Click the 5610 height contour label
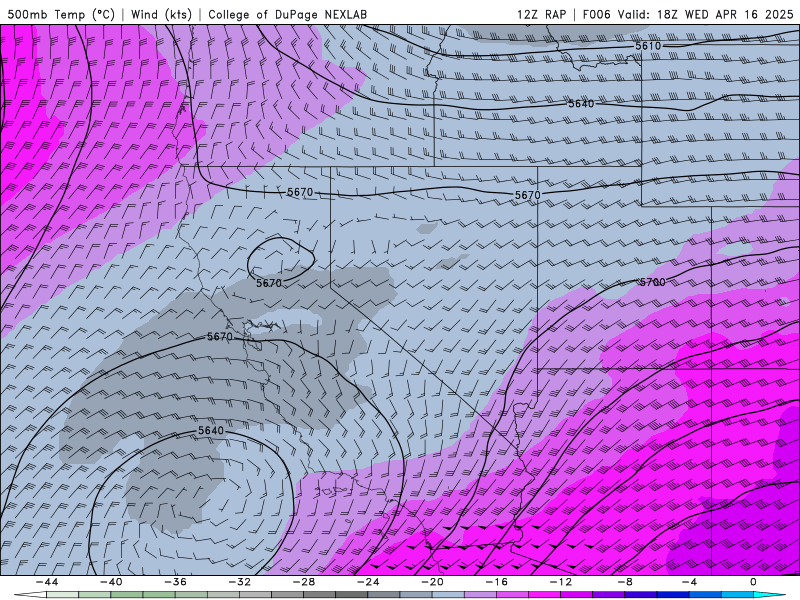Image resolution: width=800 pixels, height=600 pixels. [x=648, y=46]
